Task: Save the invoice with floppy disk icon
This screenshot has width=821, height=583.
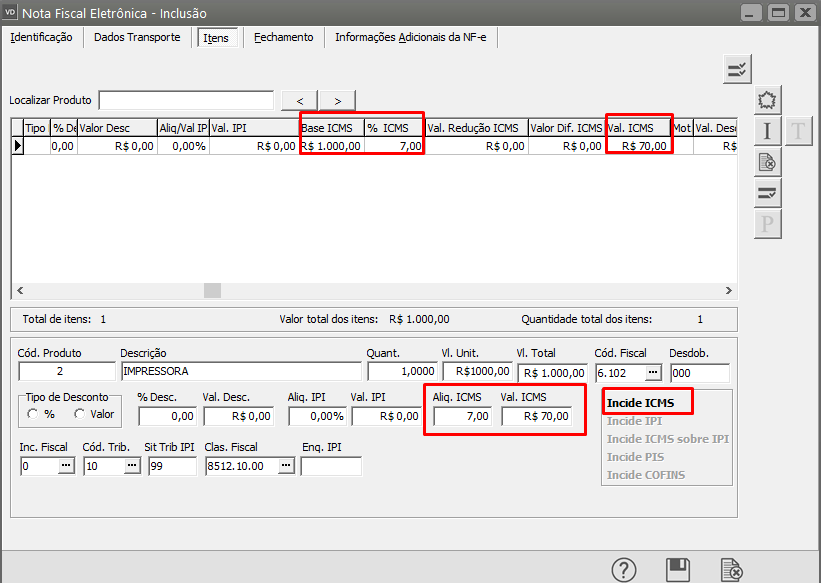Action: pyautogui.click(x=678, y=570)
